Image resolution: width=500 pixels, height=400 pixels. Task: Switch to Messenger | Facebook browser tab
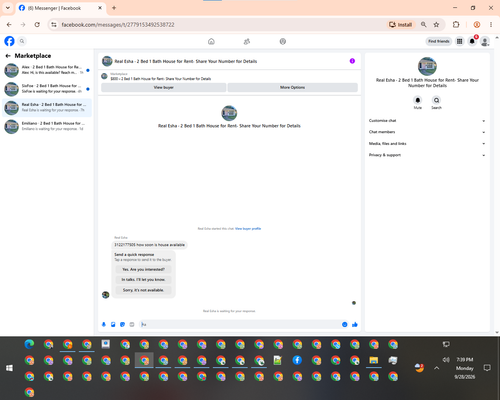[60, 8]
